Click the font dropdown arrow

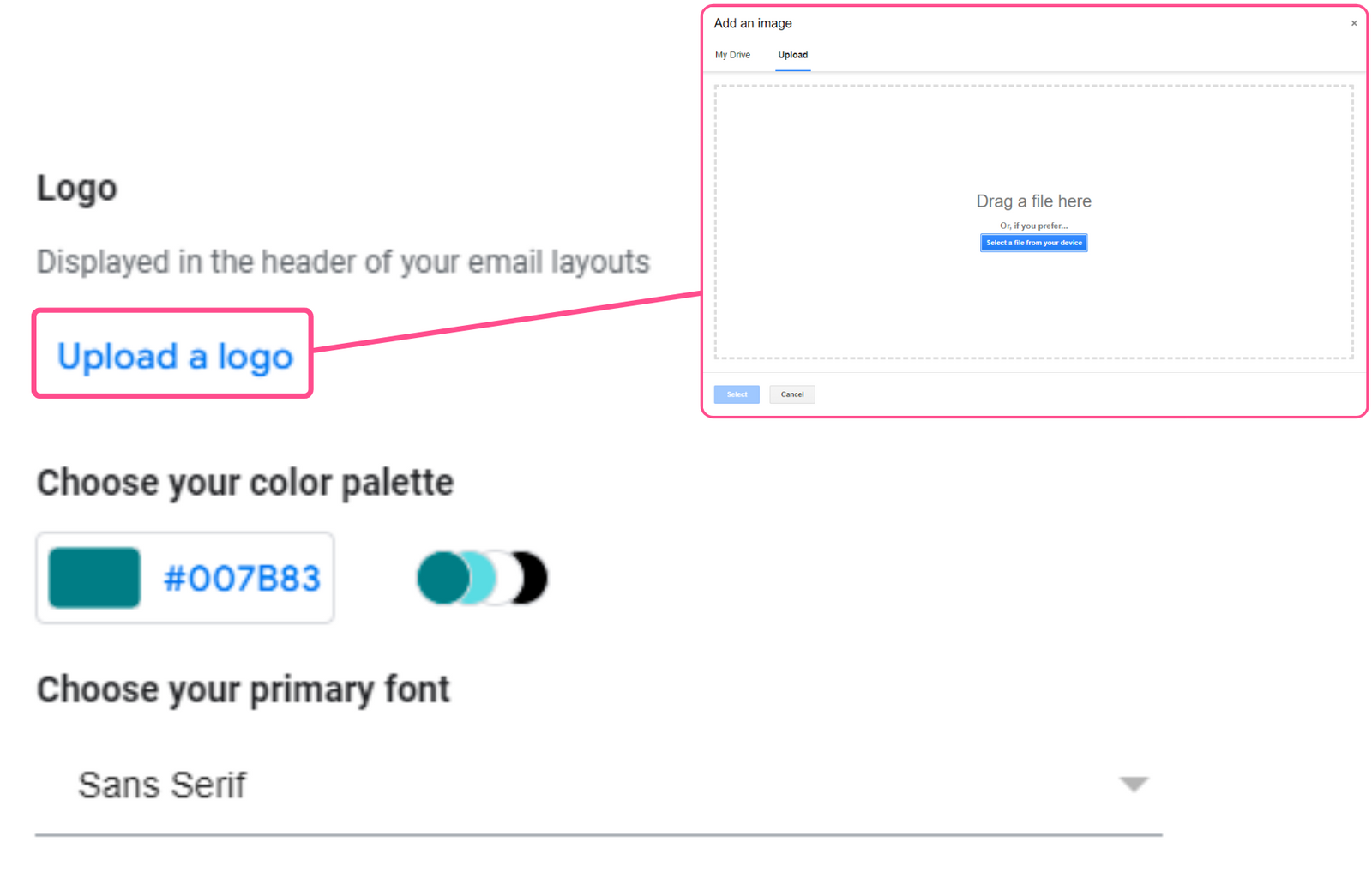click(x=1134, y=783)
